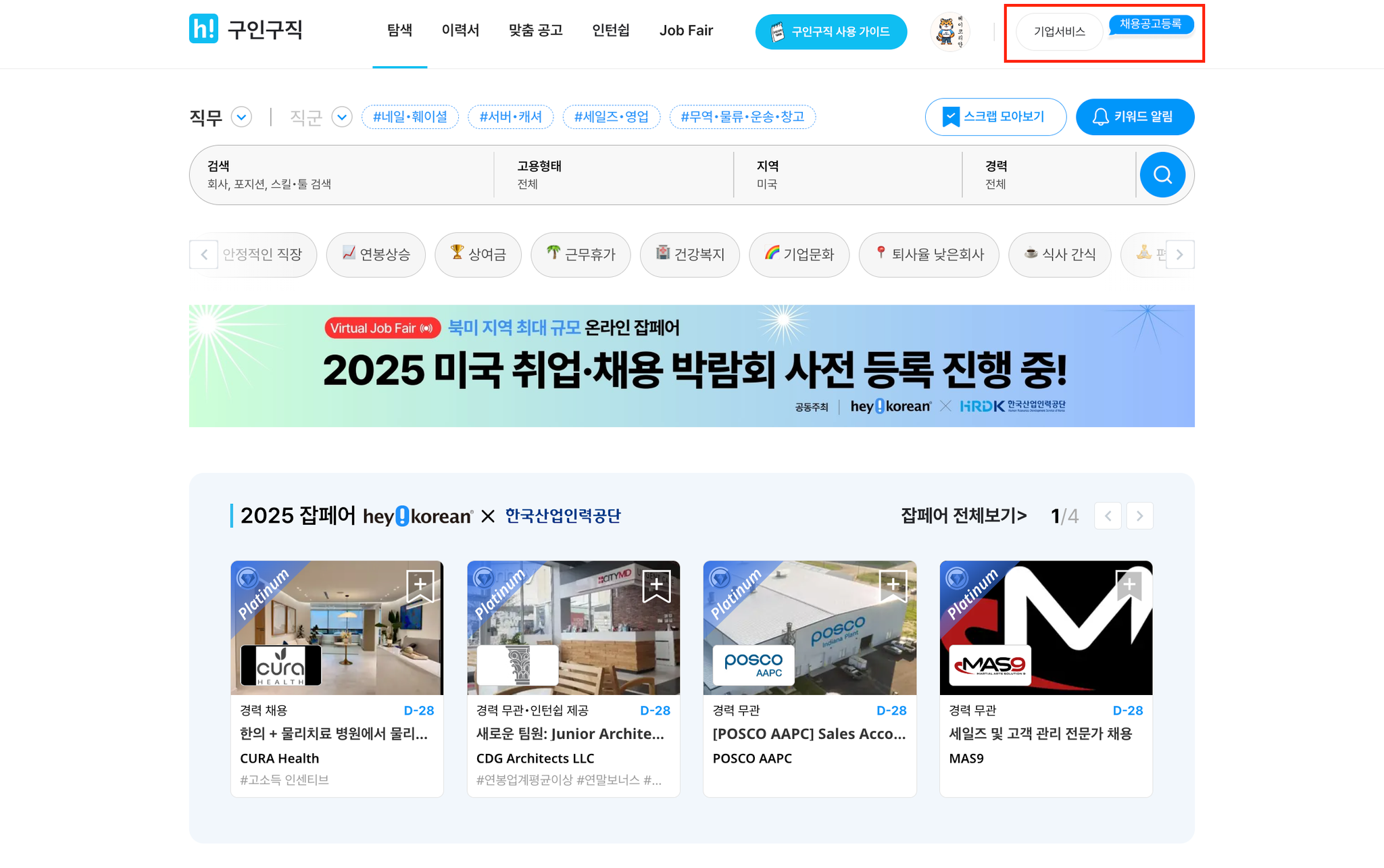Open the 고용형태 filter dropdown

pos(614,175)
